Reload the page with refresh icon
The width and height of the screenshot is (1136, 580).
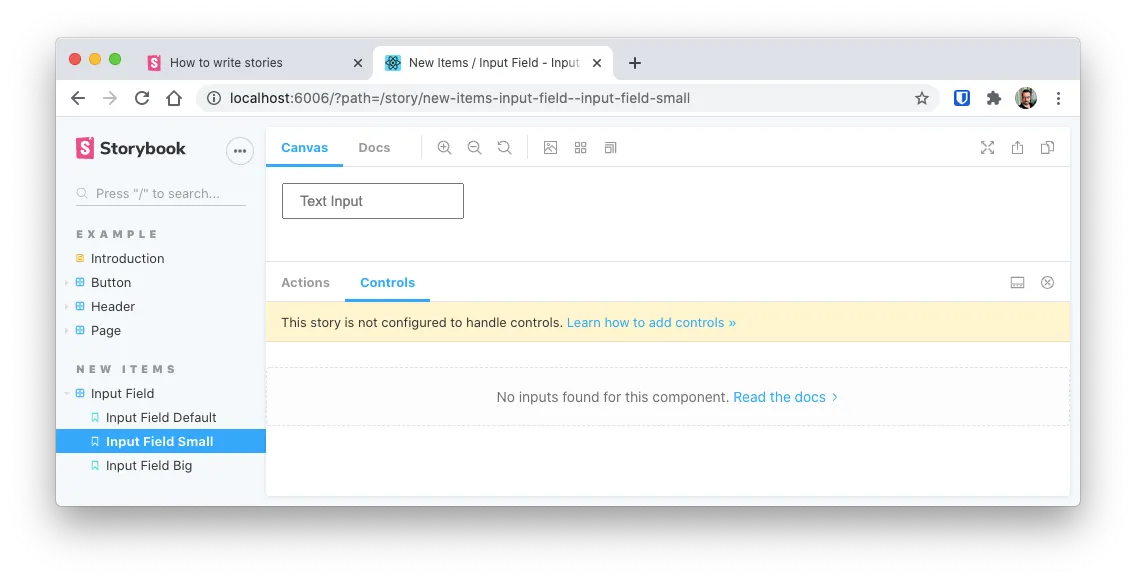tap(142, 98)
